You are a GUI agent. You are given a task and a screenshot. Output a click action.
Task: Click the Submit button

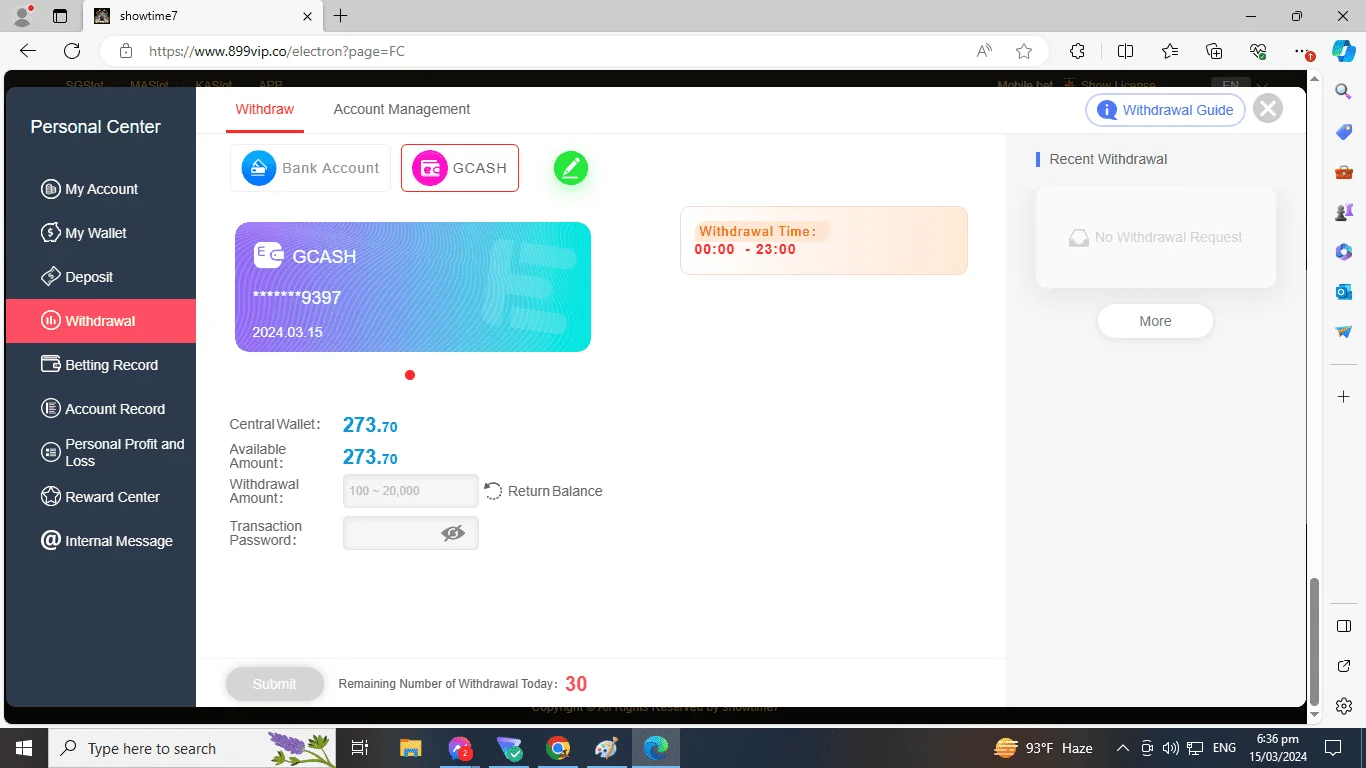click(275, 684)
